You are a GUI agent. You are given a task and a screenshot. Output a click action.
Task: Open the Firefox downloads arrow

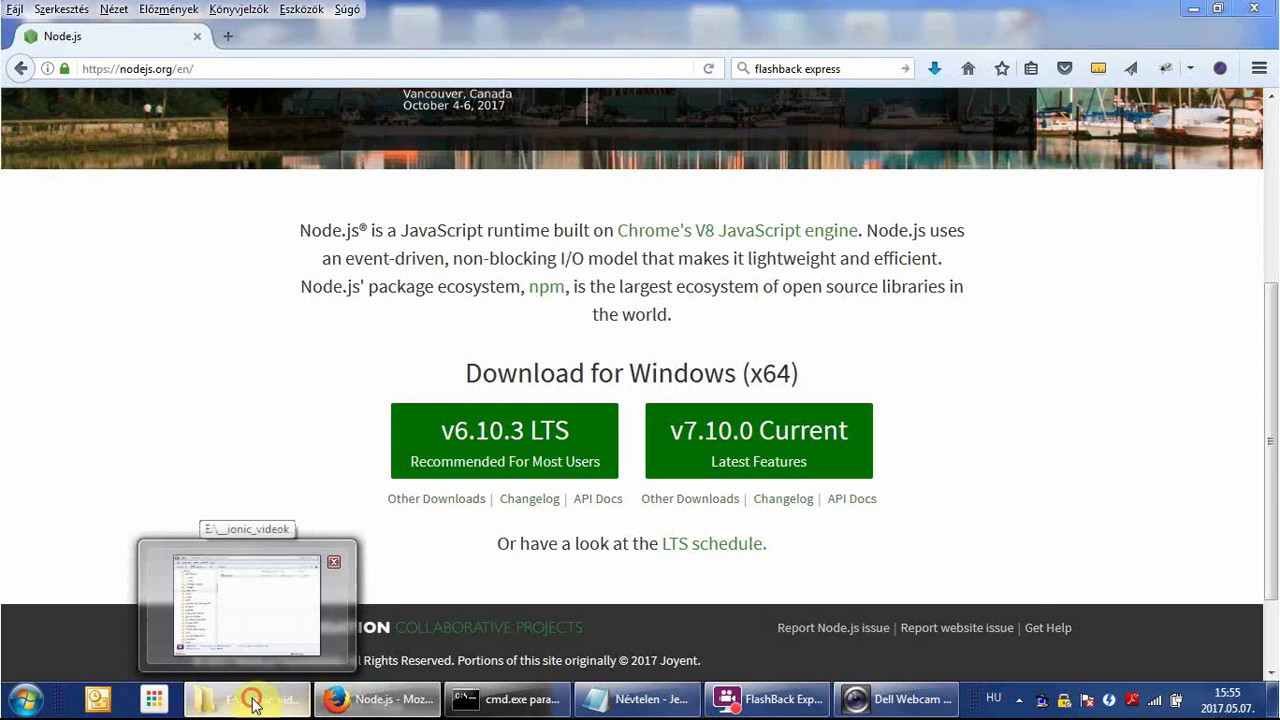934,69
